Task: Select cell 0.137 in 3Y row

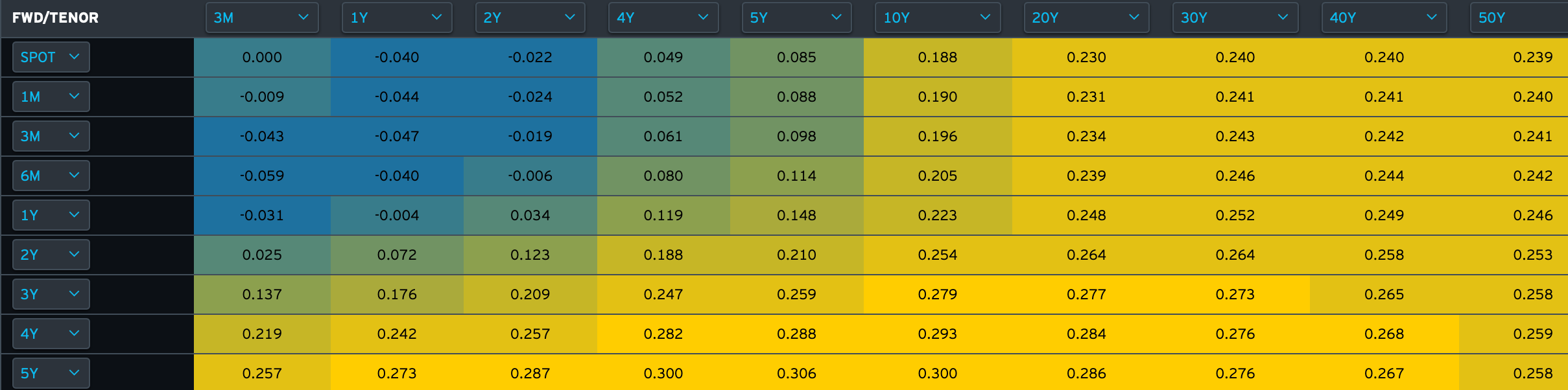Action: (262, 294)
